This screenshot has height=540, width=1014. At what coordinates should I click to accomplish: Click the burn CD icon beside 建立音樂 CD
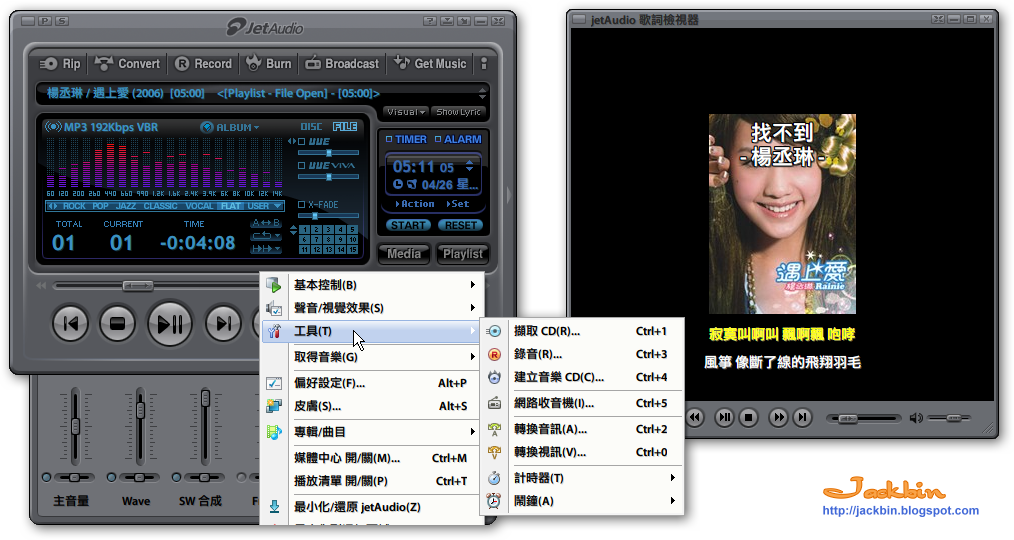pyautogui.click(x=494, y=377)
